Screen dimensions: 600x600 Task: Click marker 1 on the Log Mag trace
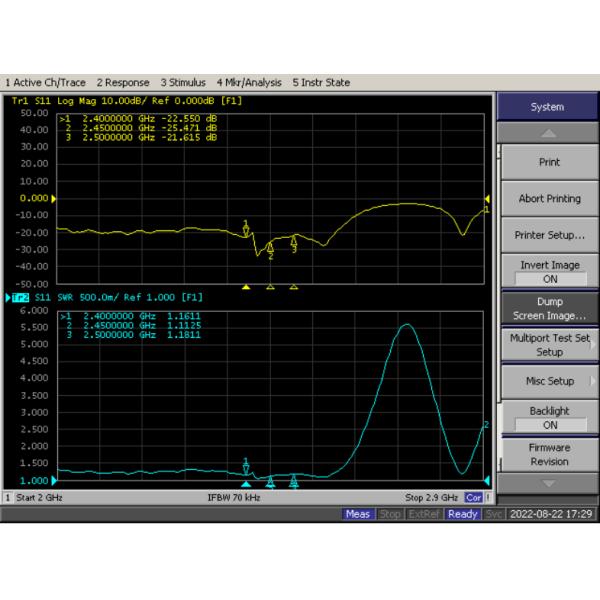pos(246,229)
